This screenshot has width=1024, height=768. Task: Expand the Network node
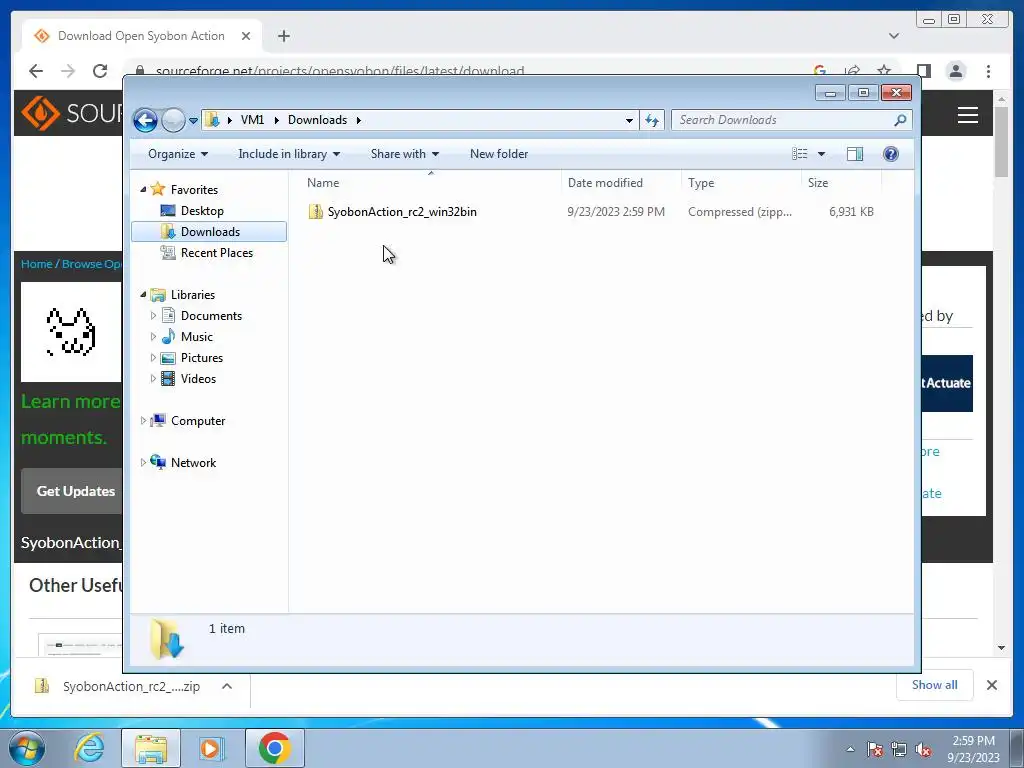(144, 463)
